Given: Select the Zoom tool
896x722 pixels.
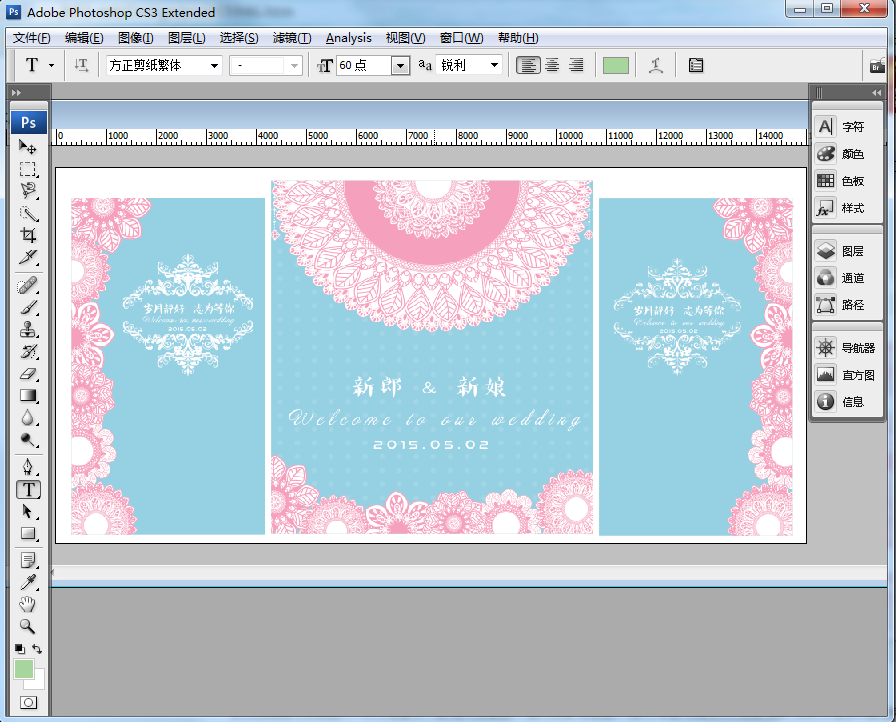Looking at the screenshot, I should point(27,626).
